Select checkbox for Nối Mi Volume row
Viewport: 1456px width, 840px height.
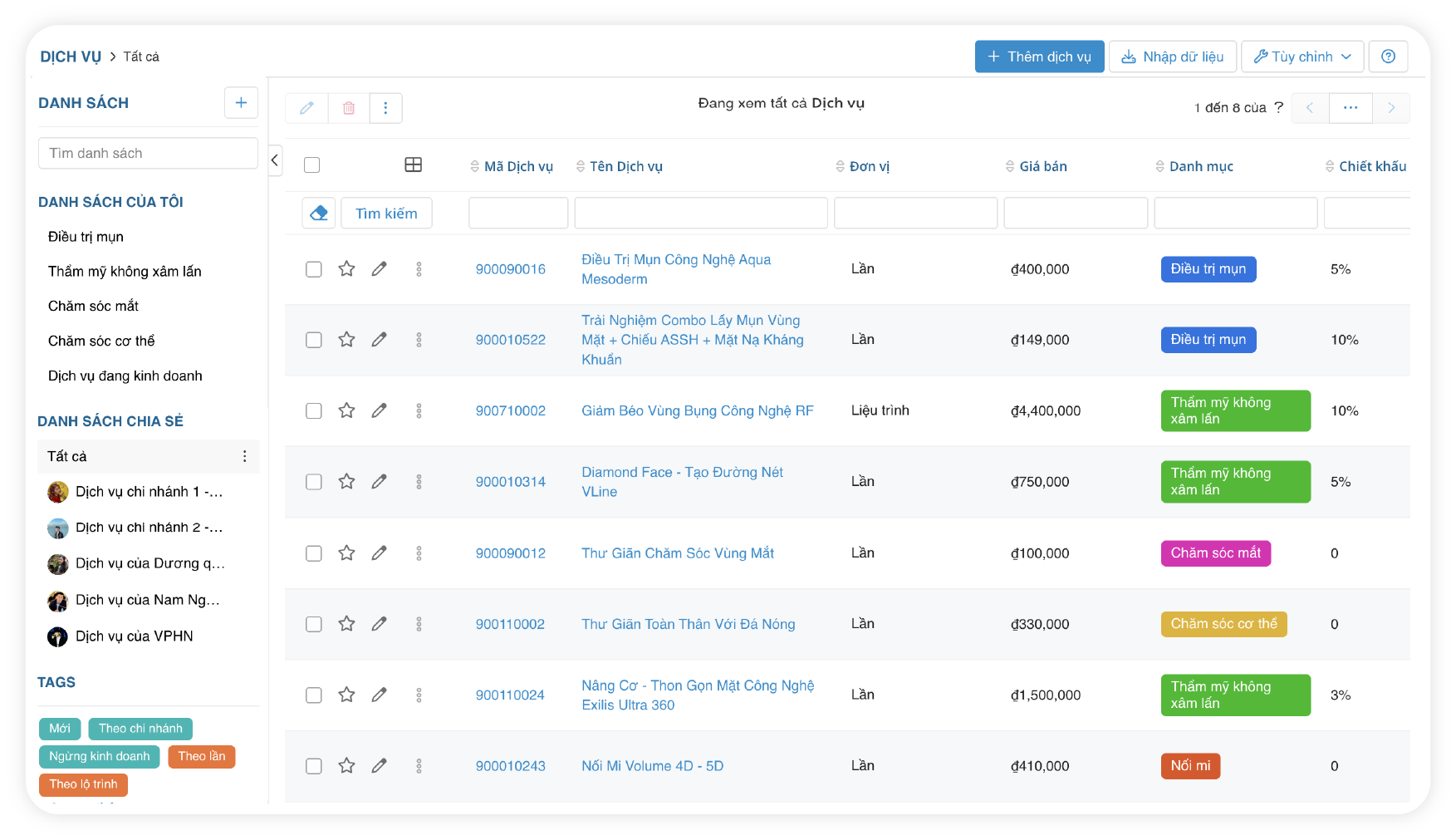pos(313,766)
